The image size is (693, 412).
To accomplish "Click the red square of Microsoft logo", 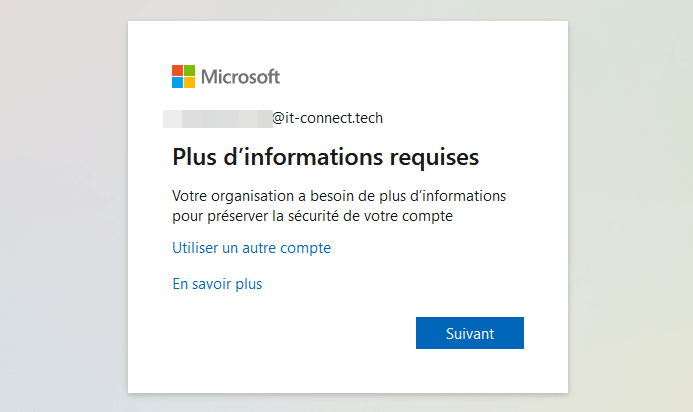I will coord(178,71).
